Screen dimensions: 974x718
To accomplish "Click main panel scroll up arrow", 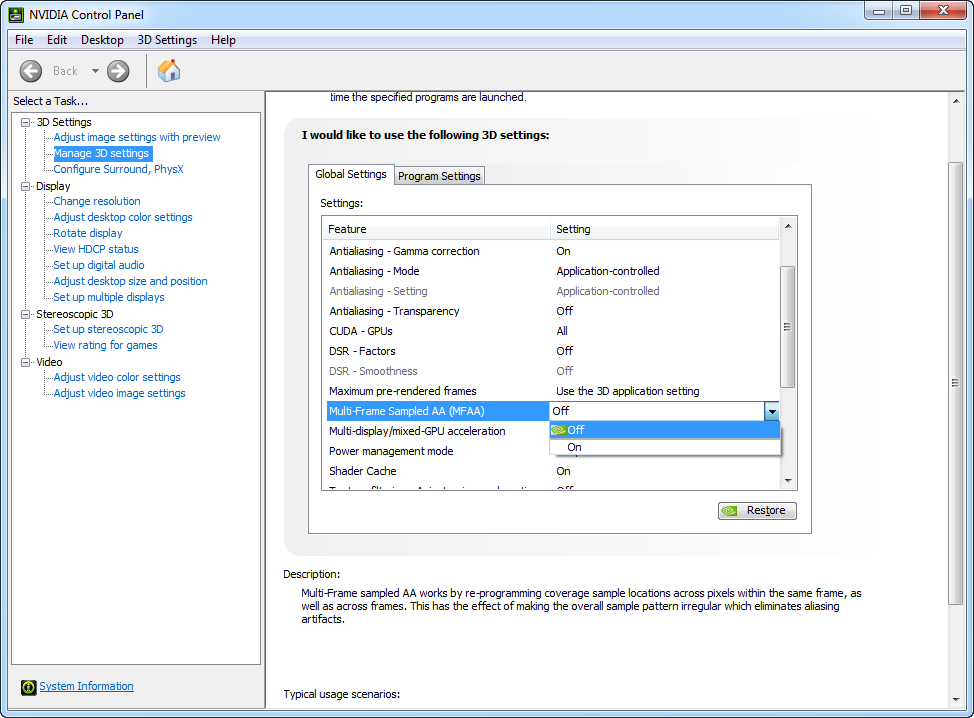I will (956, 101).
